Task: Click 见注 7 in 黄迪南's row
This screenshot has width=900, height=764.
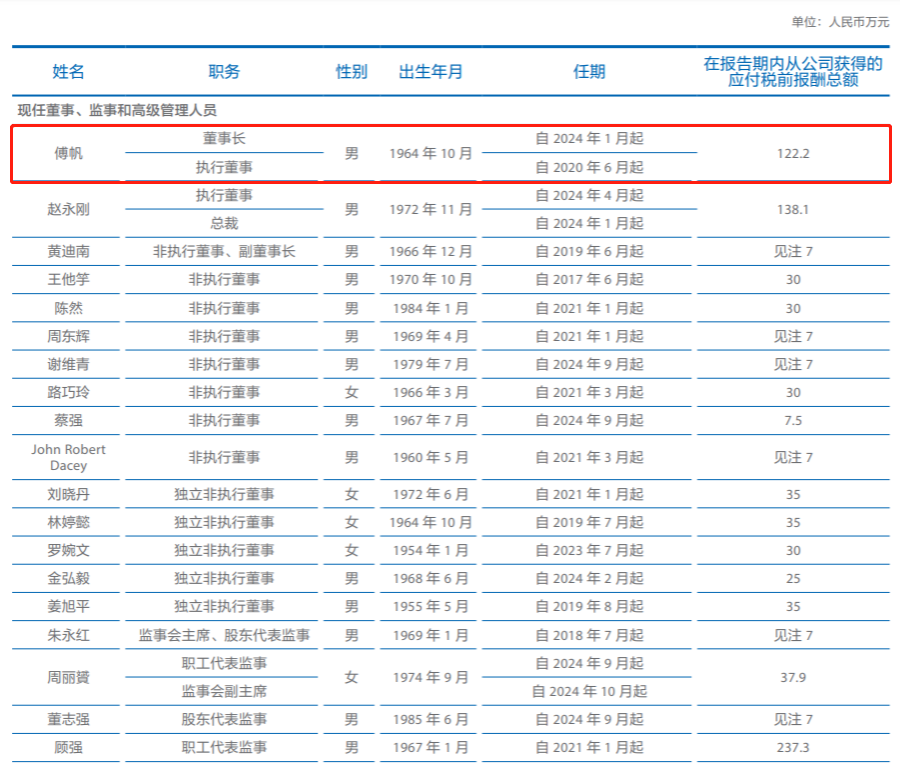Action: pos(793,252)
